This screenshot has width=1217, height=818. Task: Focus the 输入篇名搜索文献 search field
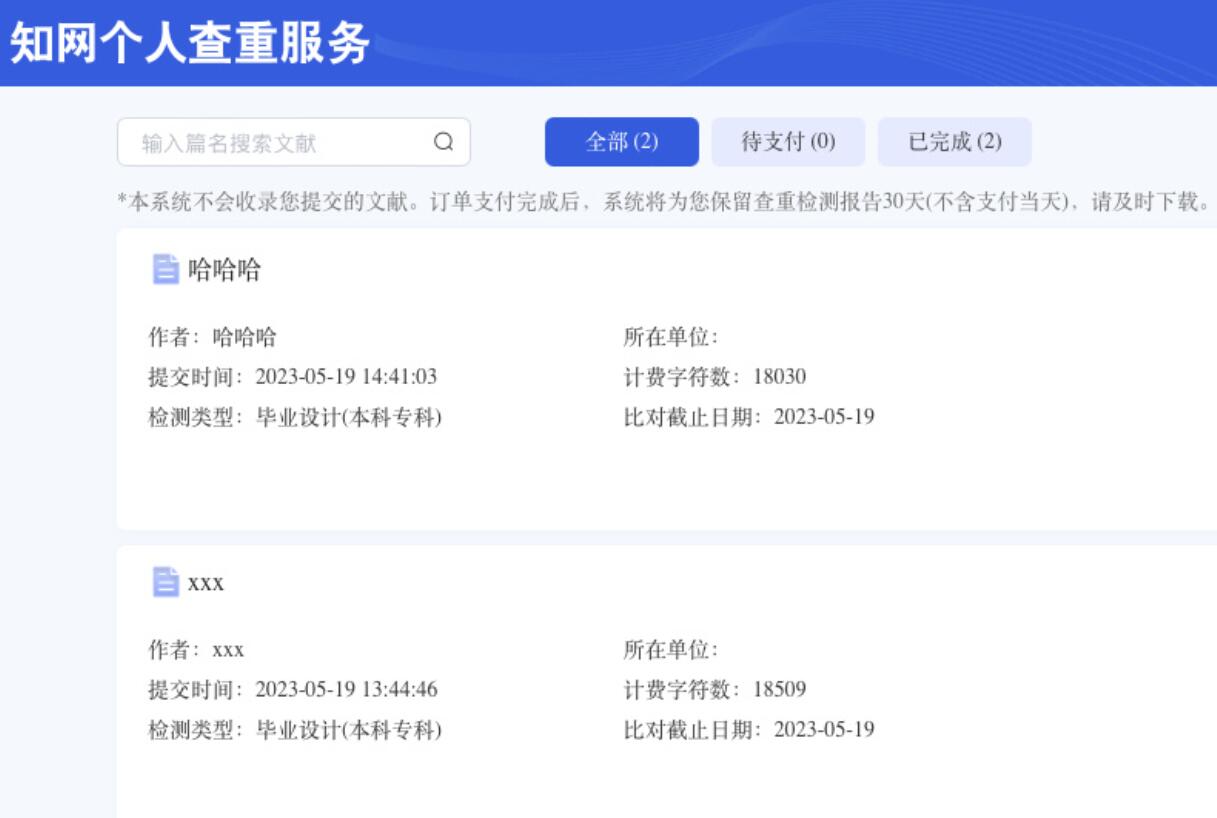280,142
